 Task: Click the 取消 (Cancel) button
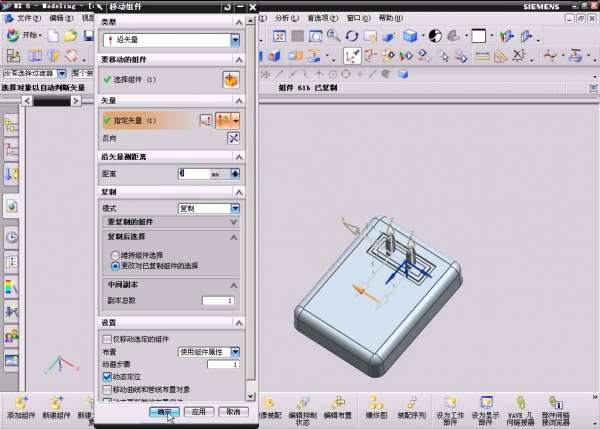pos(232,411)
